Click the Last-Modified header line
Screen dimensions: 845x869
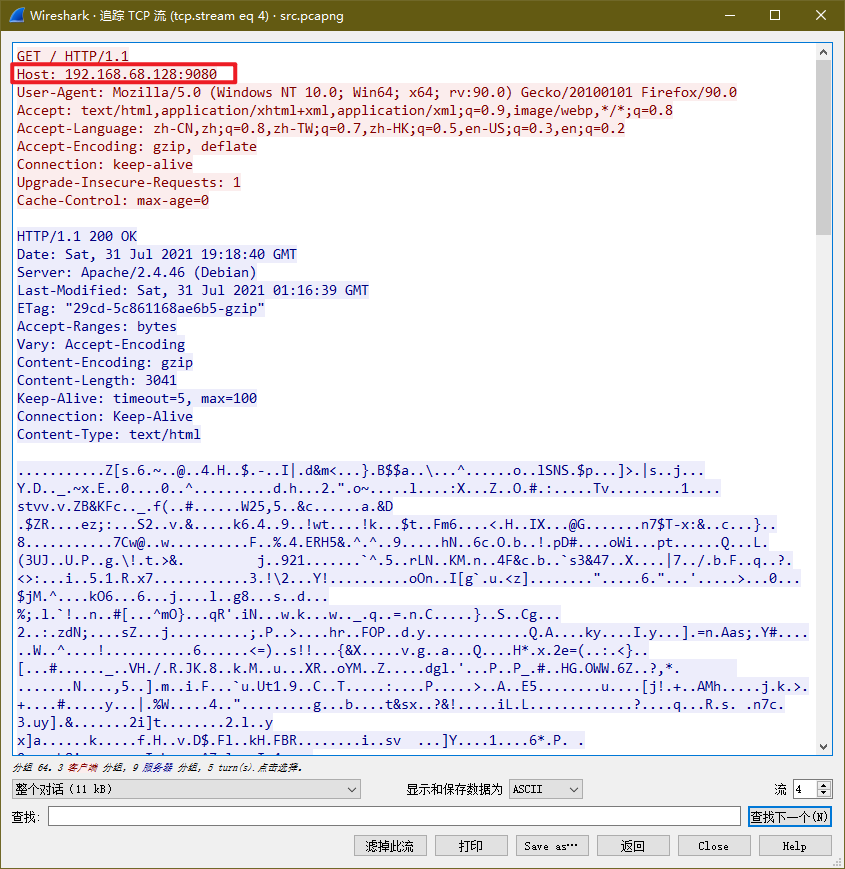coord(193,290)
